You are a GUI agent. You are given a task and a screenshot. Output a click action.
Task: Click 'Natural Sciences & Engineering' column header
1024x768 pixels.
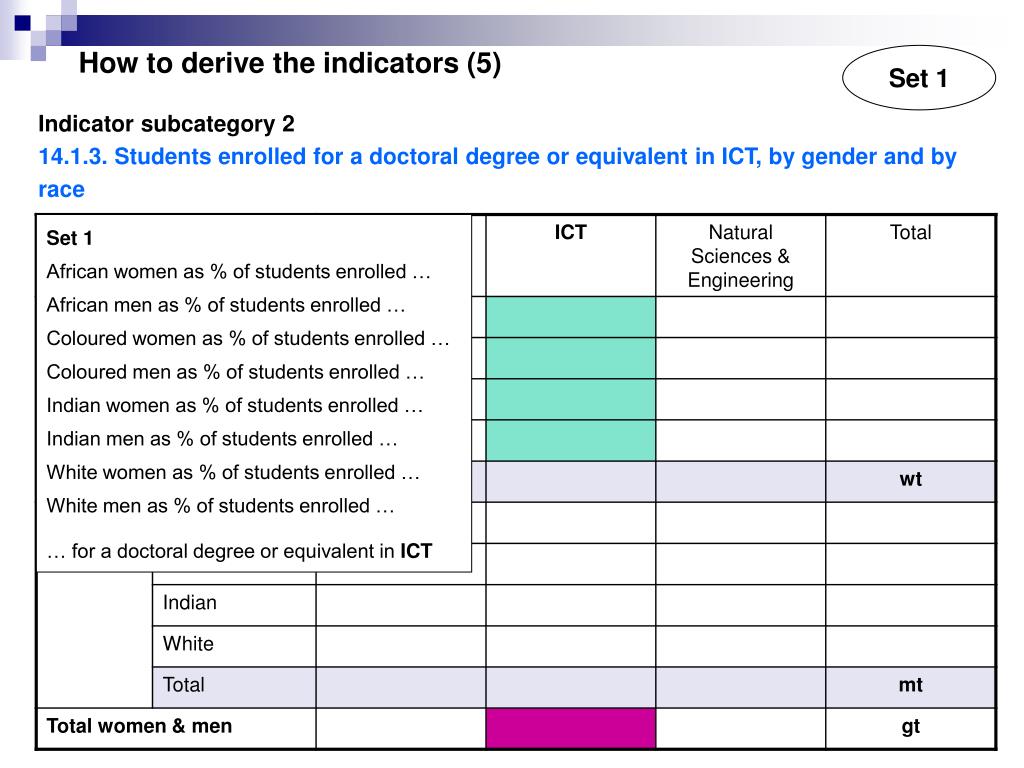coord(741,256)
